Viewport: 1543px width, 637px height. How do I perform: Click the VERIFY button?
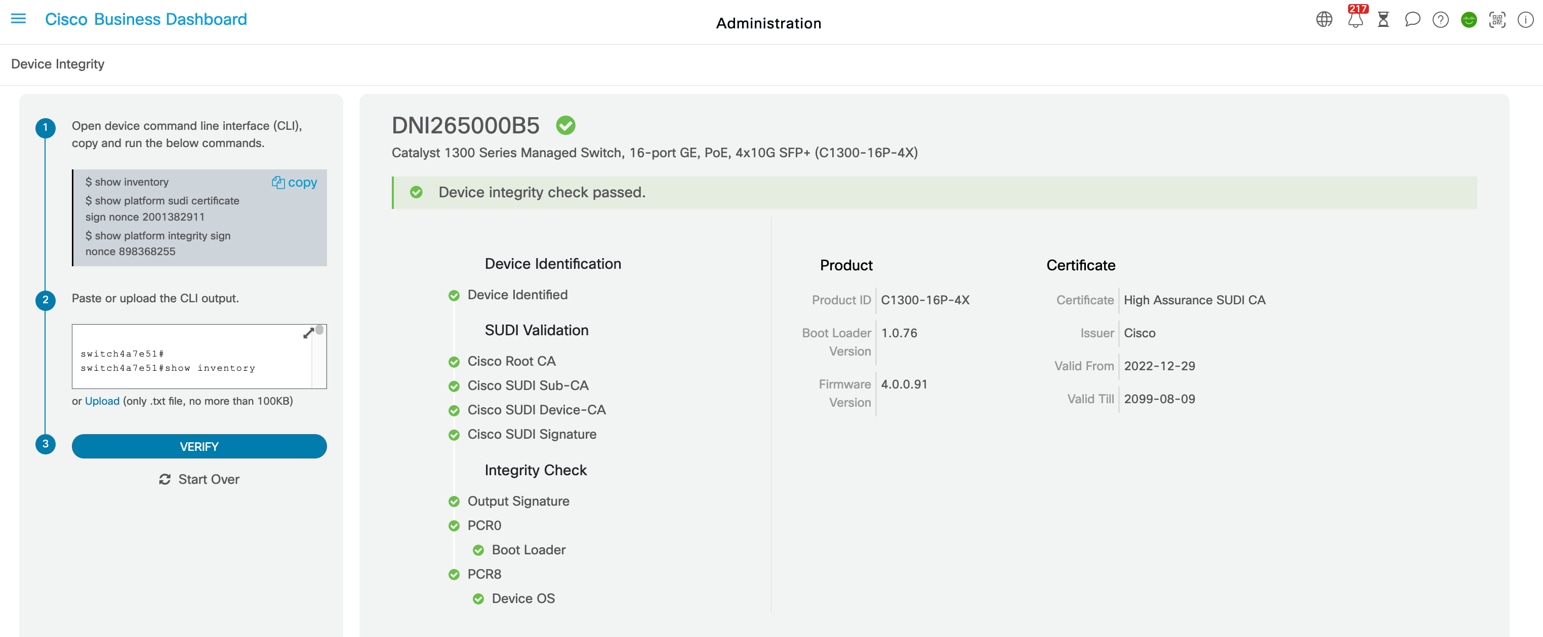[x=199, y=446]
